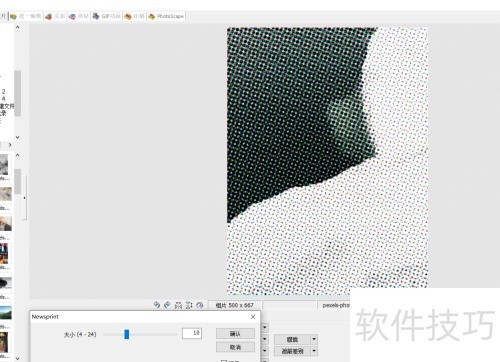Open dropdown arrow beside 逆光校正 button

(314, 351)
